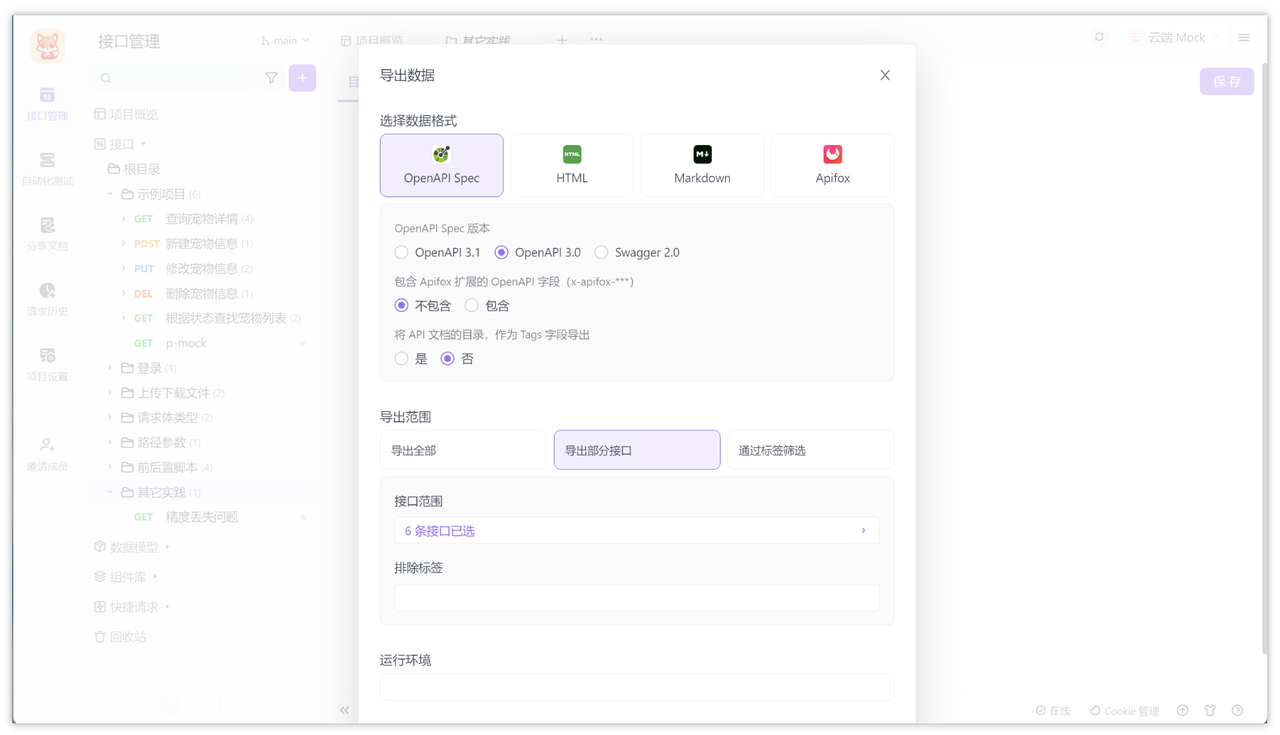Collapse the 示例项目 folder
The image size is (1280, 735).
110,194
